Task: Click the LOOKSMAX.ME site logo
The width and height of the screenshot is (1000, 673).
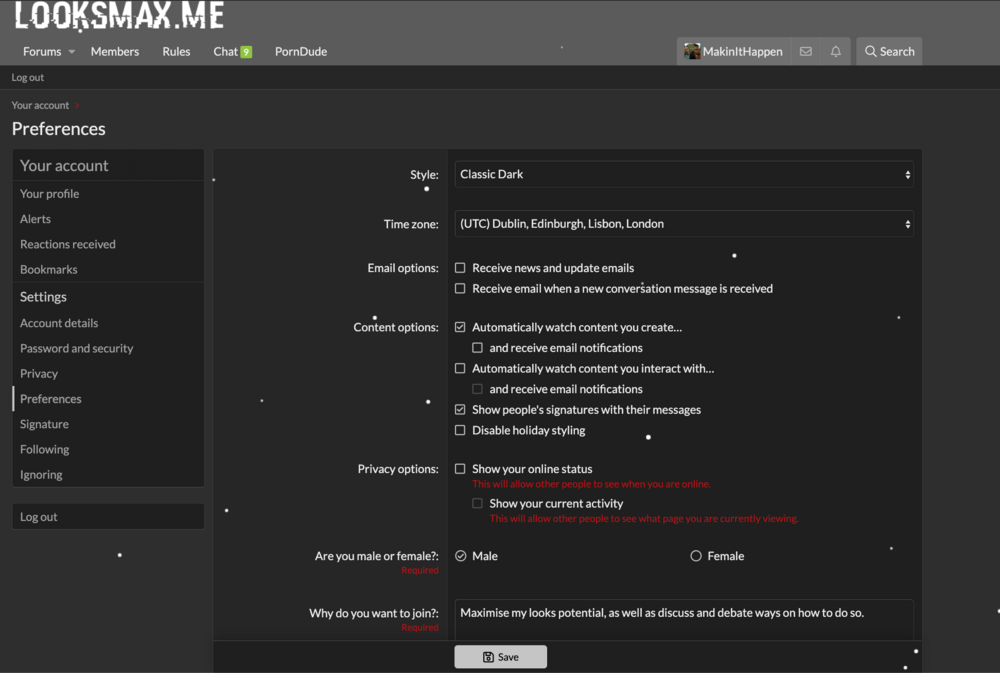Action: [119, 16]
